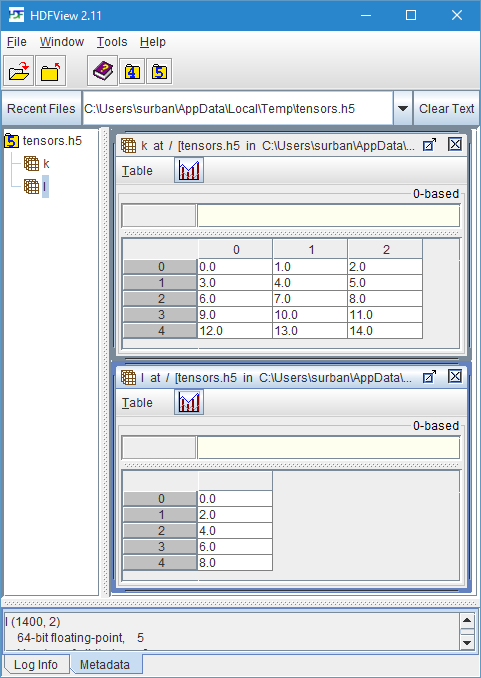Click the metadata panel scroll up arrow
481x678 pixels.
(467, 621)
